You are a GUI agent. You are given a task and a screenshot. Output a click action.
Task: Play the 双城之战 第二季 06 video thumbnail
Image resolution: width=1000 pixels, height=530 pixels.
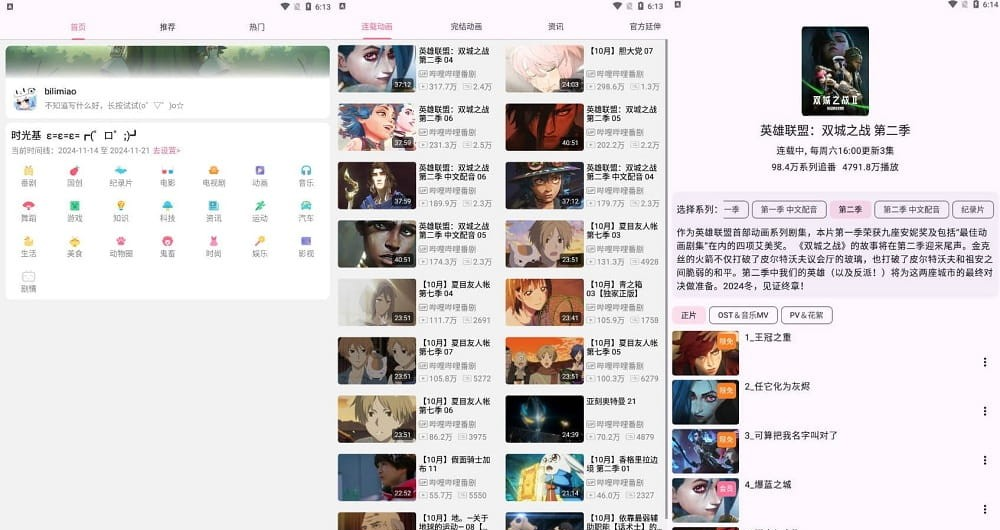click(376, 127)
